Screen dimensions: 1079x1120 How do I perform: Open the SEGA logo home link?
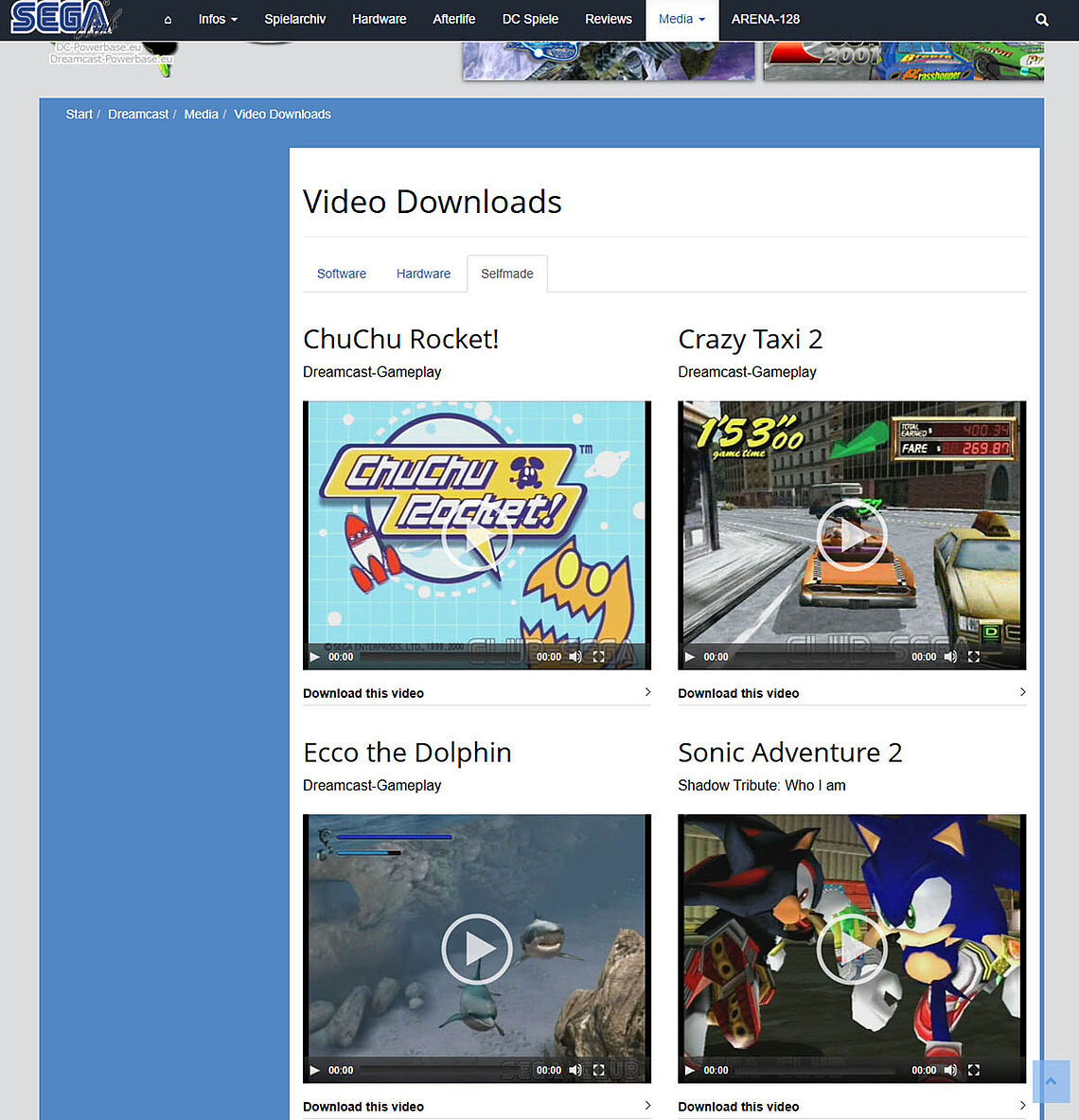tap(64, 19)
